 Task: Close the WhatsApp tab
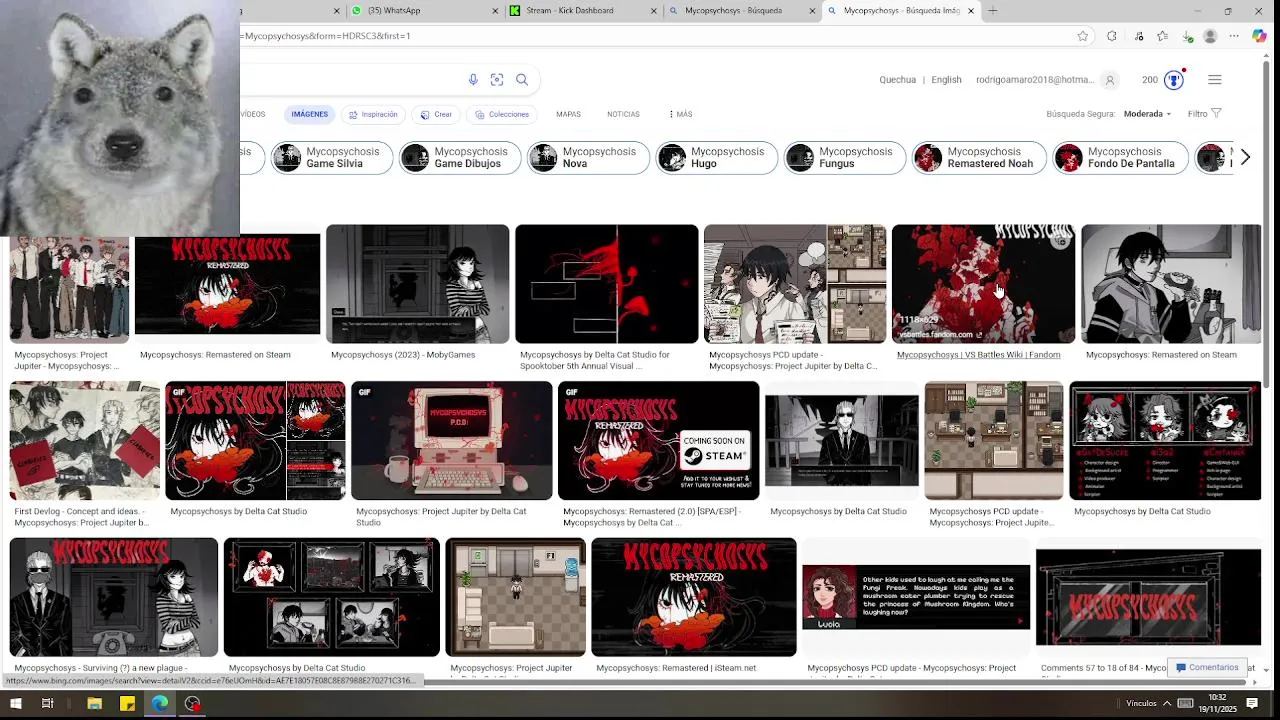(495, 11)
